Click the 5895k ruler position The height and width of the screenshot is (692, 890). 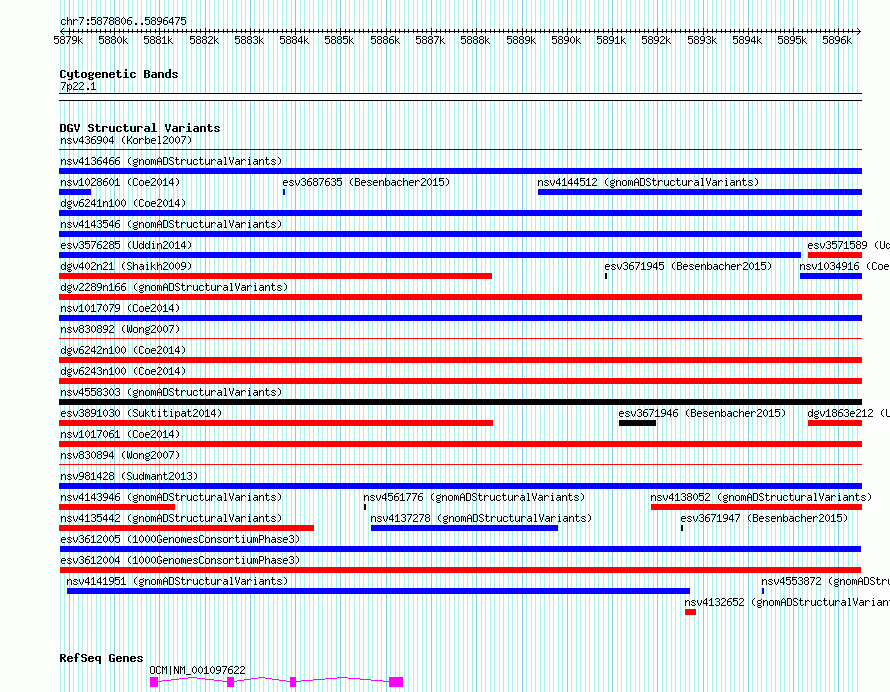click(792, 40)
